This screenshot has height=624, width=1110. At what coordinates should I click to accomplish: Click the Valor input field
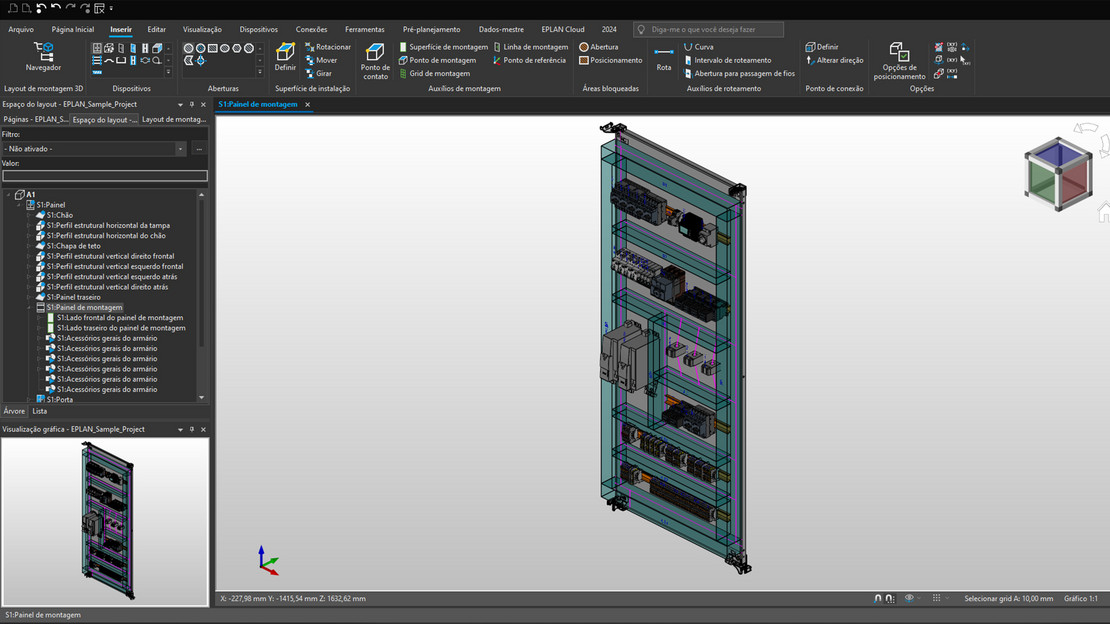click(104, 176)
